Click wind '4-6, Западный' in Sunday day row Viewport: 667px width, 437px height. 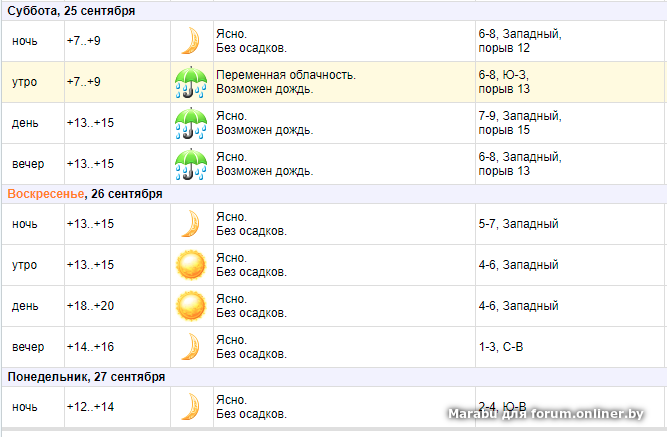518,306
